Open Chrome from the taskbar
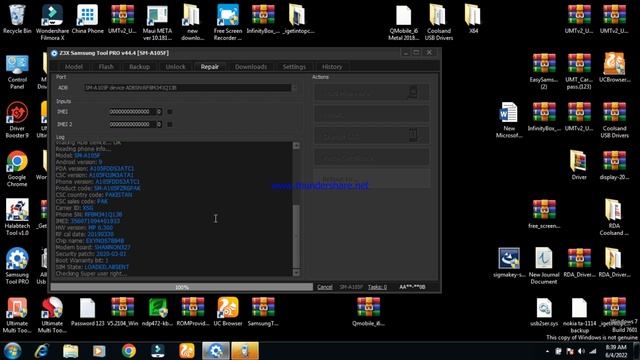Viewport: 640px width, 360px height. point(129,351)
